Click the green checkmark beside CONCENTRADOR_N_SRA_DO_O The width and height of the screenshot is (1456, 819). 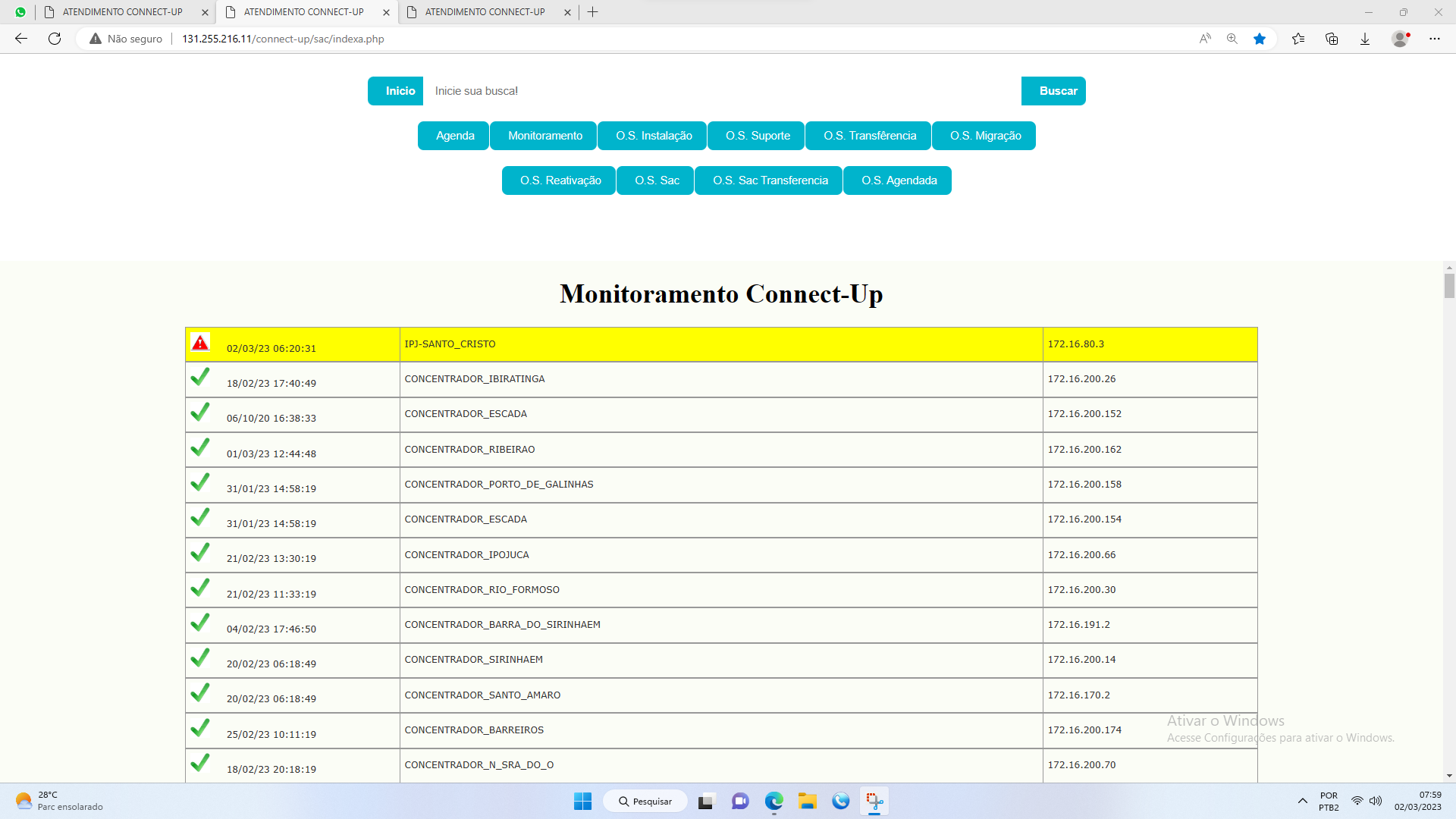click(x=200, y=763)
